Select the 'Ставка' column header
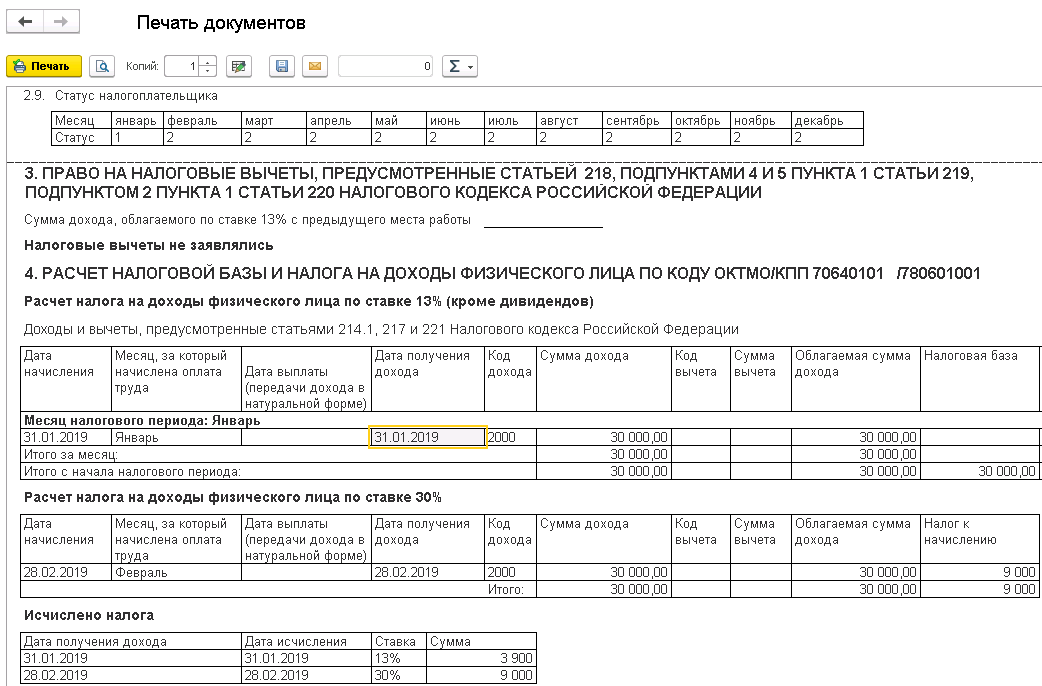The width and height of the screenshot is (1042, 686). tap(399, 641)
